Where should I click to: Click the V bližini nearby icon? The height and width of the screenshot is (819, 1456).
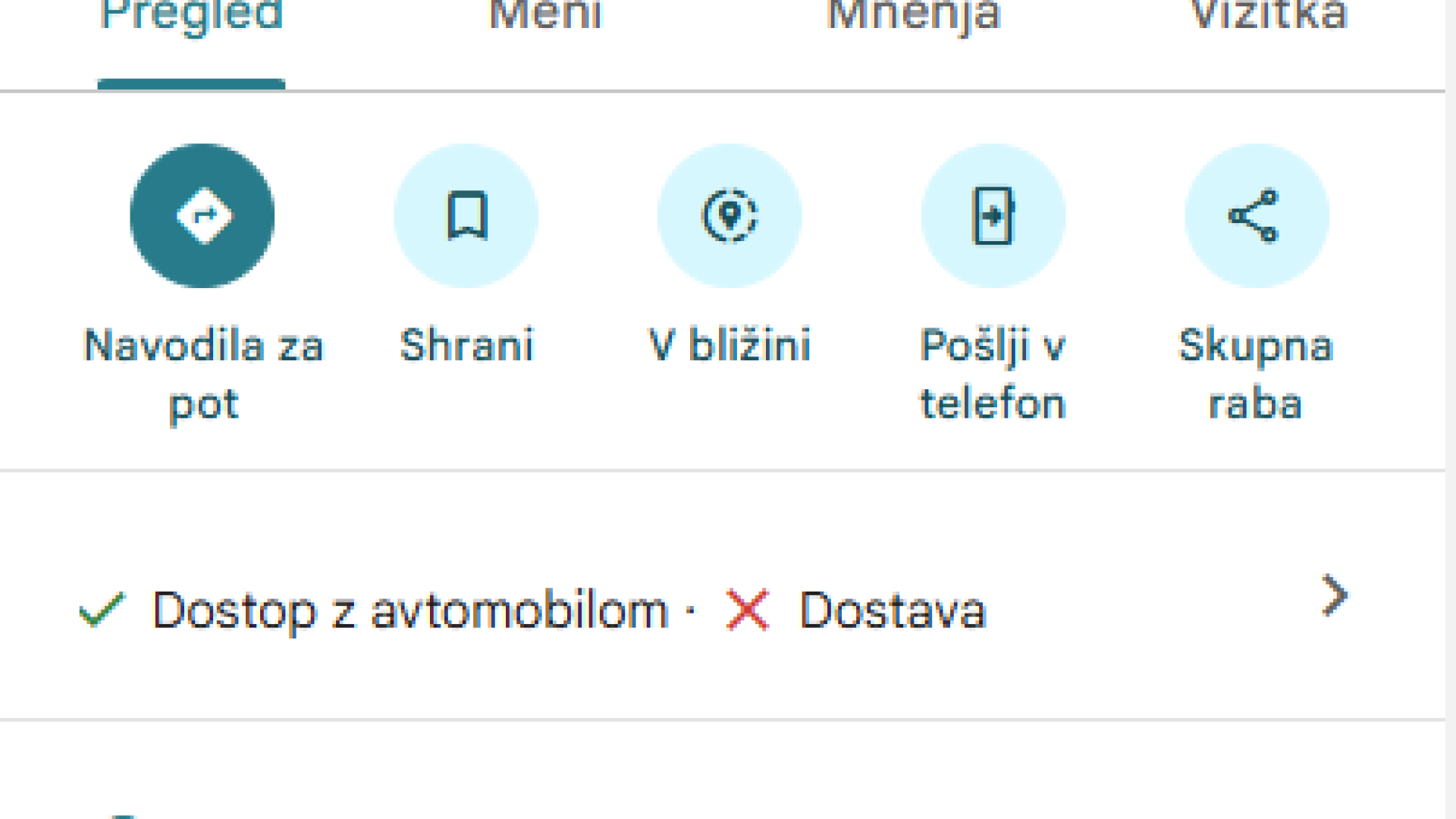(730, 216)
